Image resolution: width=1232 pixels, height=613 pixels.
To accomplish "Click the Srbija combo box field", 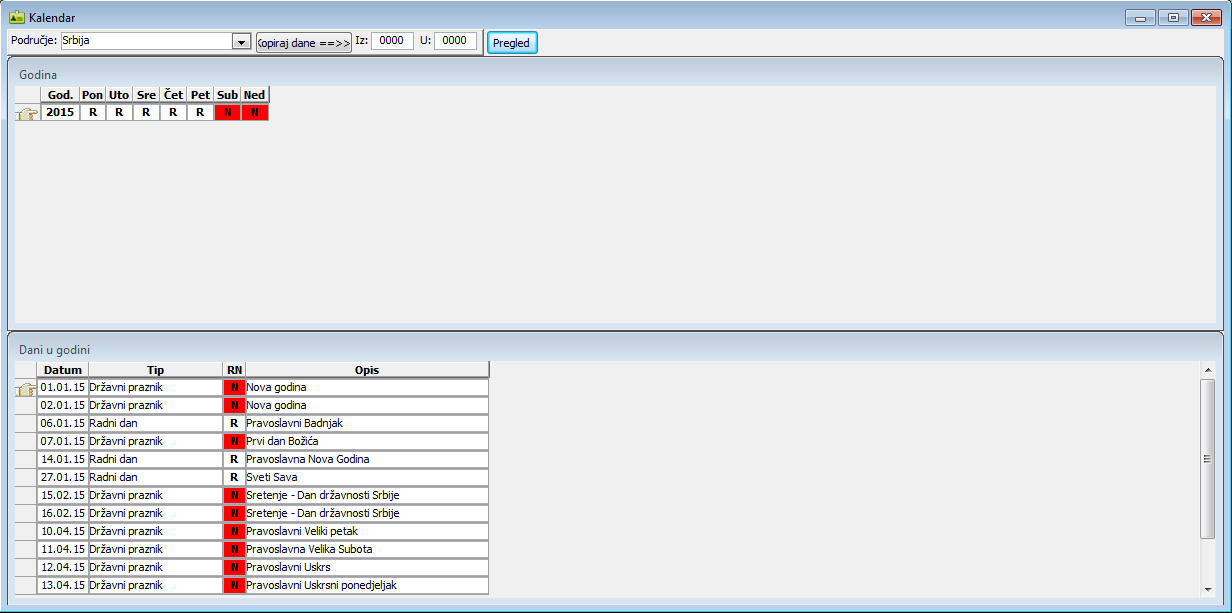I will tap(145, 42).
